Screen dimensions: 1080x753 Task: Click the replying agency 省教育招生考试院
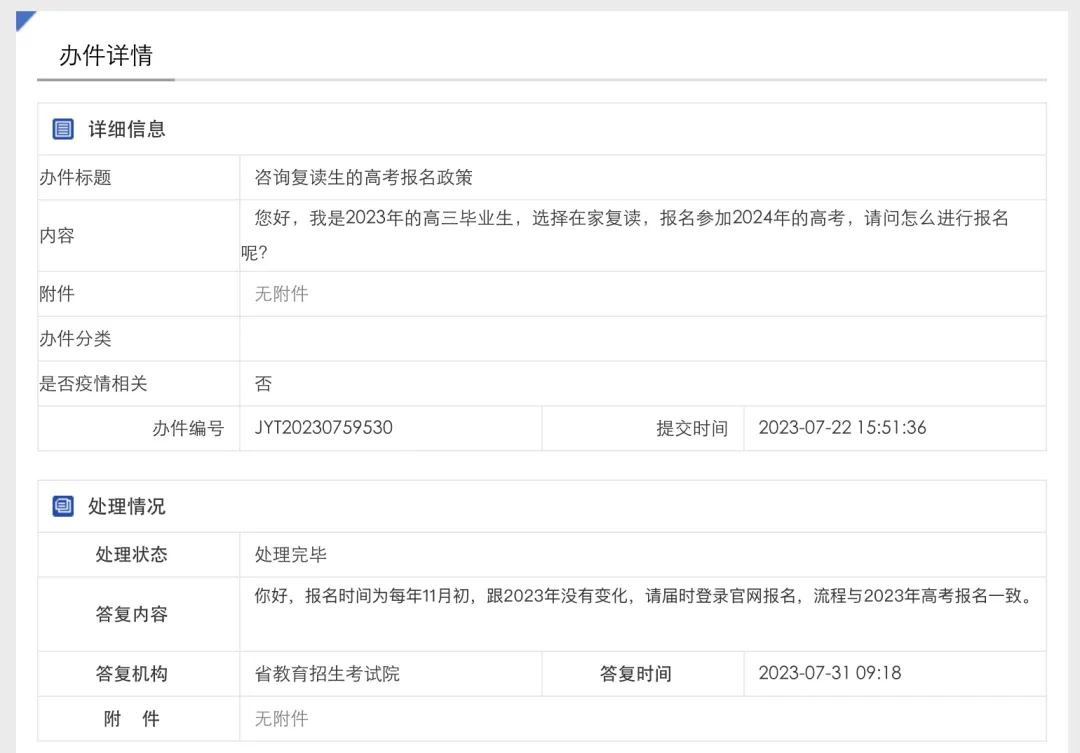(x=327, y=674)
